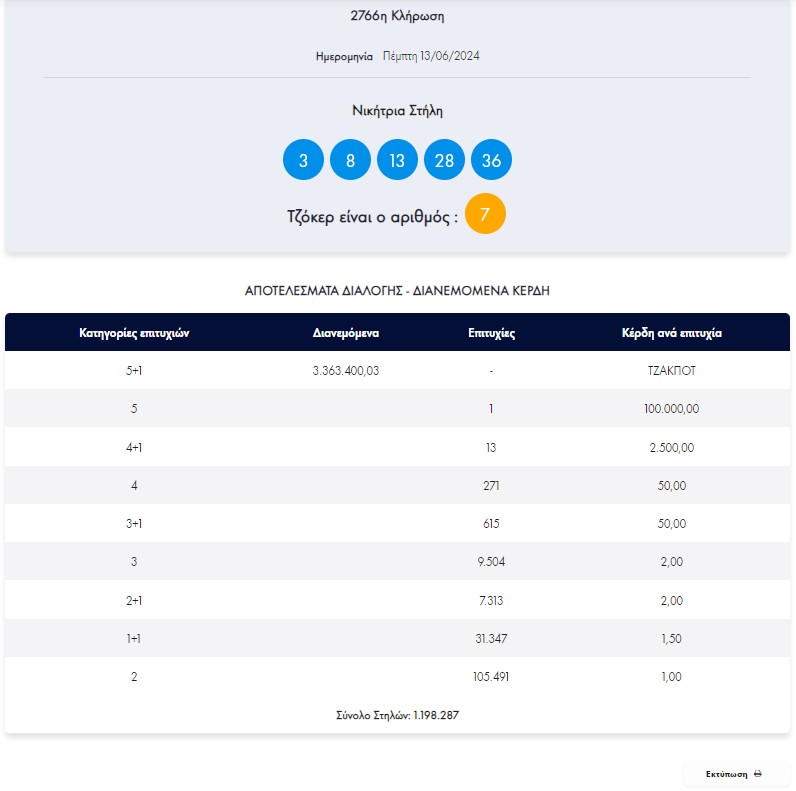This screenshot has width=796, height=791.
Task: Click the winning number ball 3
Action: tap(303, 160)
